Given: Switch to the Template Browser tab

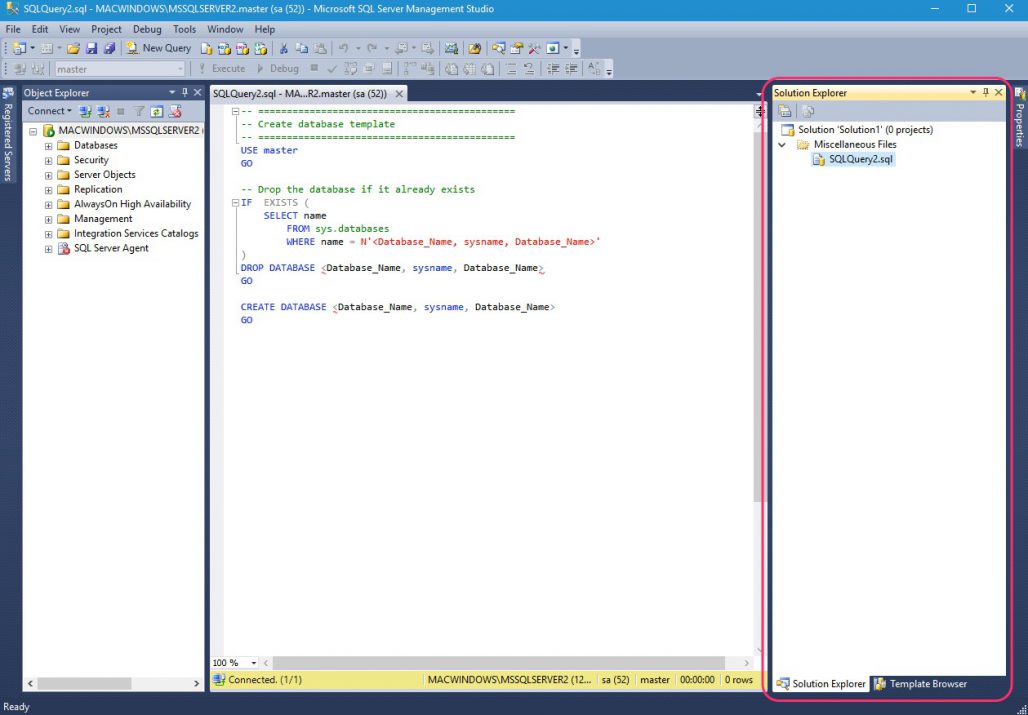Looking at the screenshot, I should [920, 684].
